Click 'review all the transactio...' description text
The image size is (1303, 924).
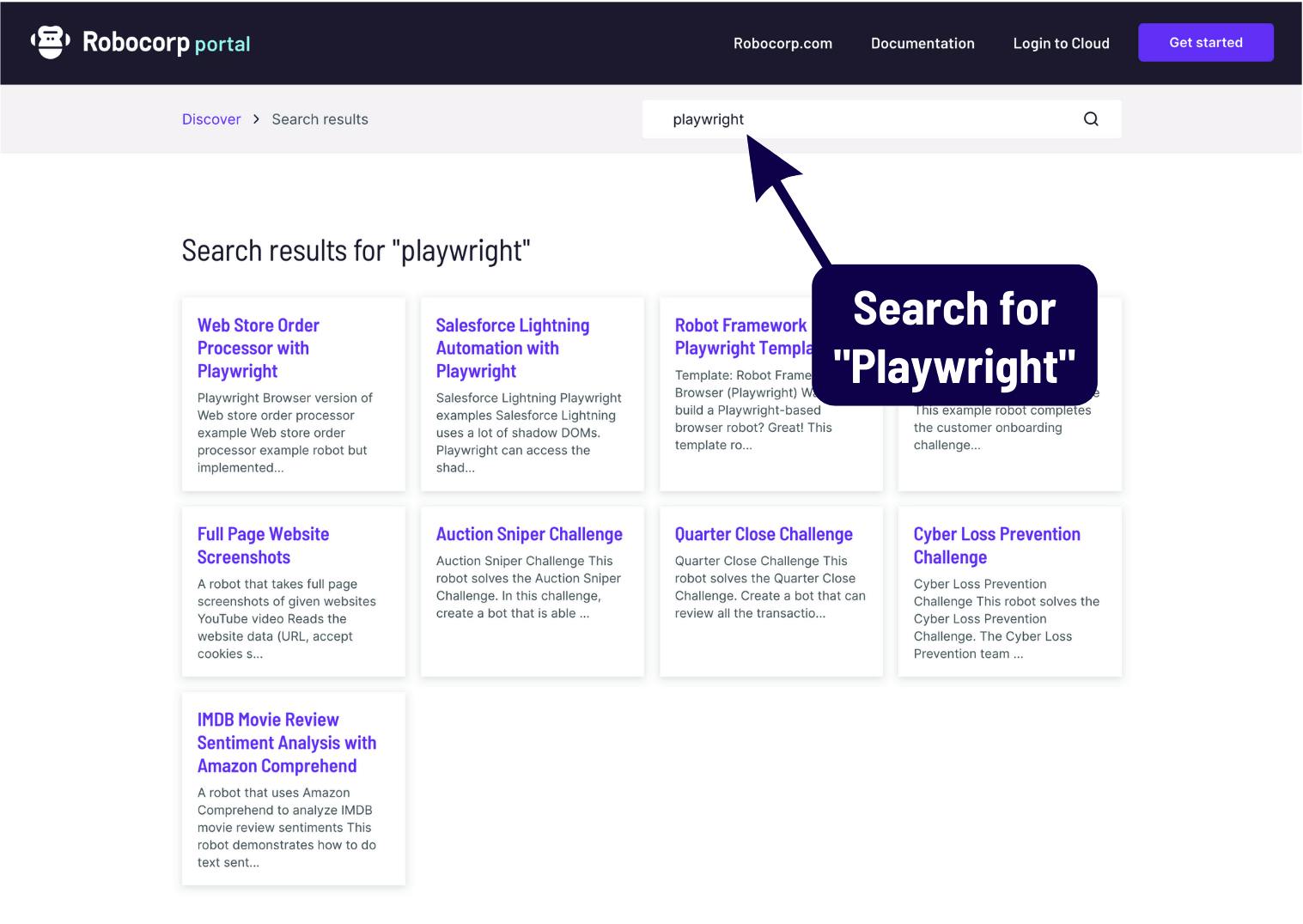750,613
